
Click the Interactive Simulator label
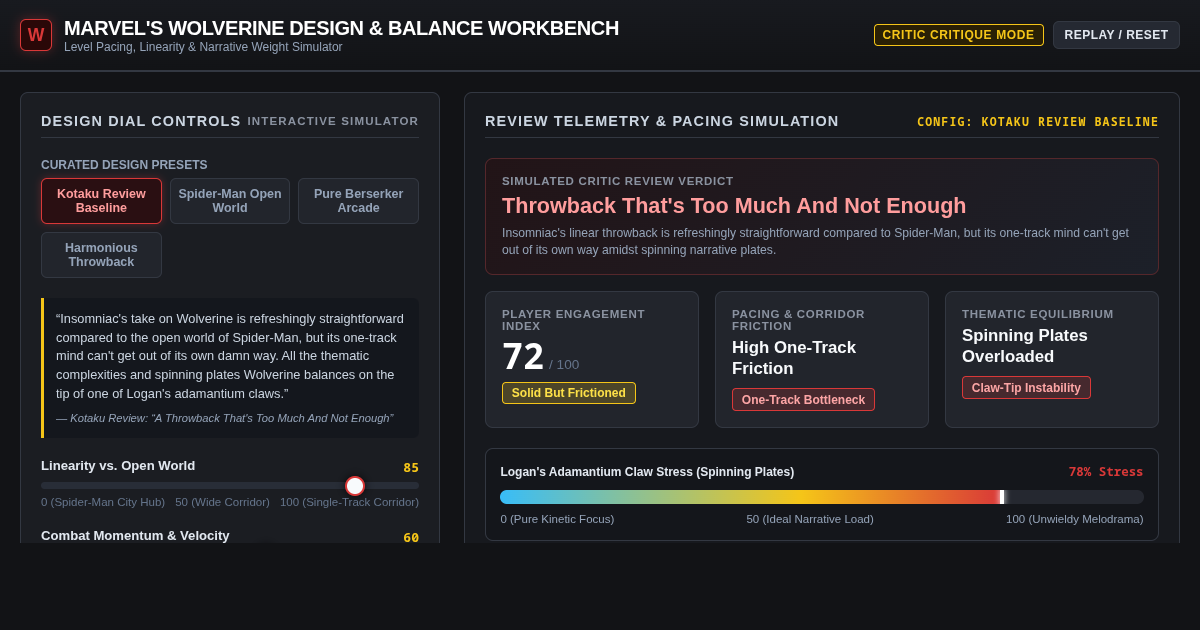coord(333,121)
